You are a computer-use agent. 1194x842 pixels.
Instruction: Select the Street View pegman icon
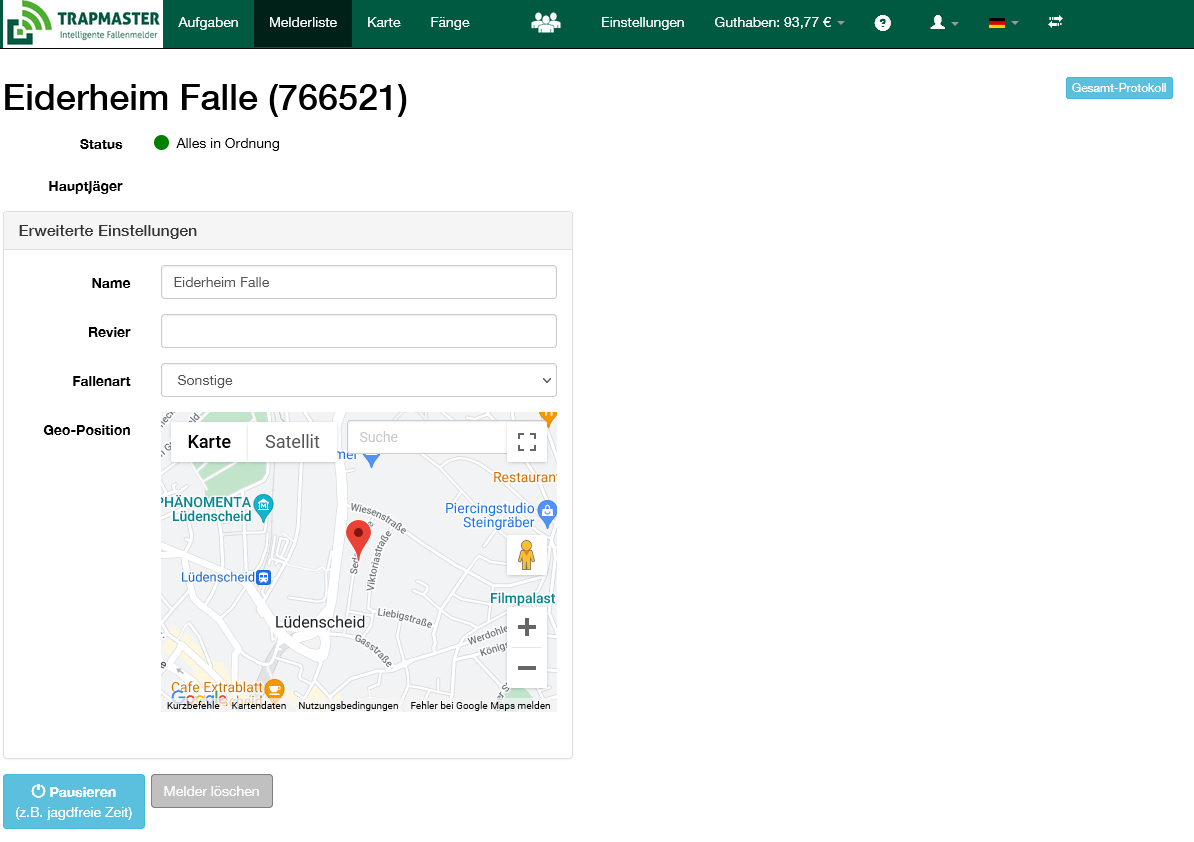tap(527, 554)
